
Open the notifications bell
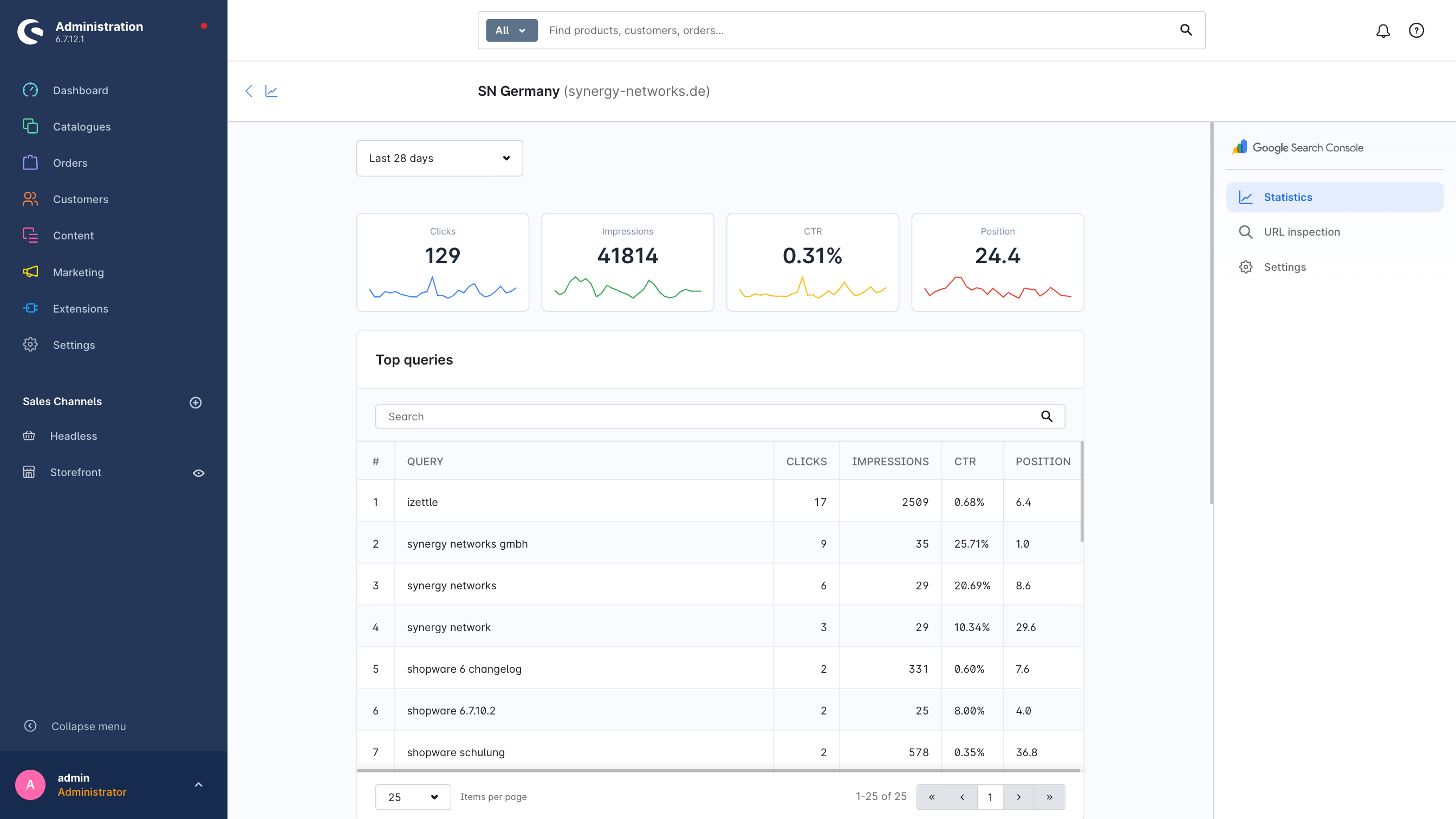tap(1383, 30)
